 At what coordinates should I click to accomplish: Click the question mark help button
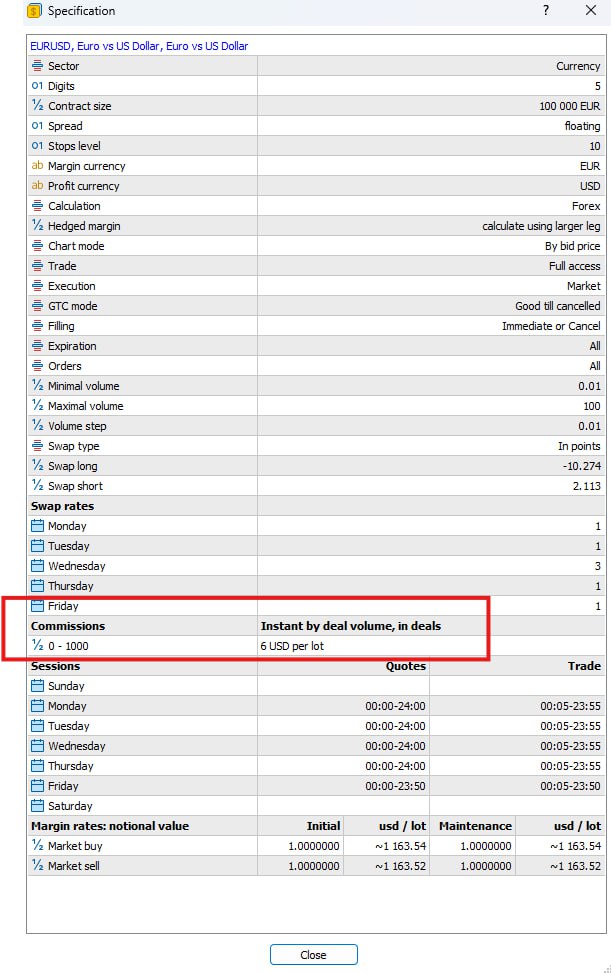[x=546, y=11]
